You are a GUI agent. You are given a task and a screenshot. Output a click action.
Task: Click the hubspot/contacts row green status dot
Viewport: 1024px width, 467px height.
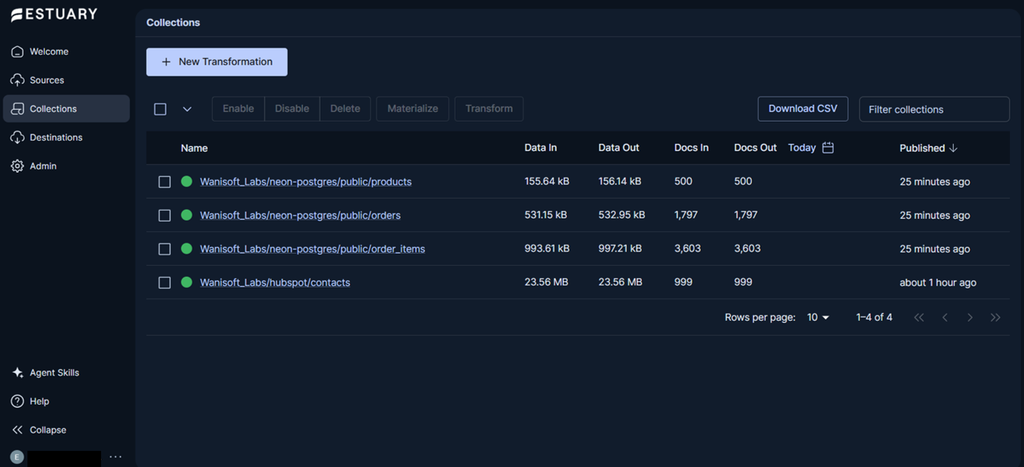[187, 282]
